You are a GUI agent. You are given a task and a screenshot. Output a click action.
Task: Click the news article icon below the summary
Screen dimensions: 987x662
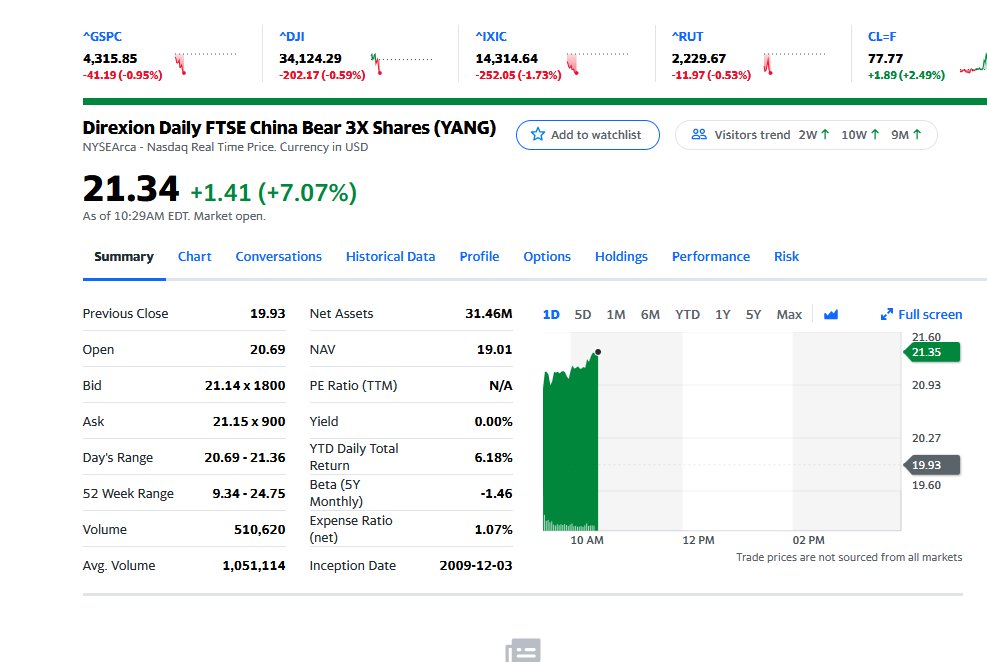(523, 651)
